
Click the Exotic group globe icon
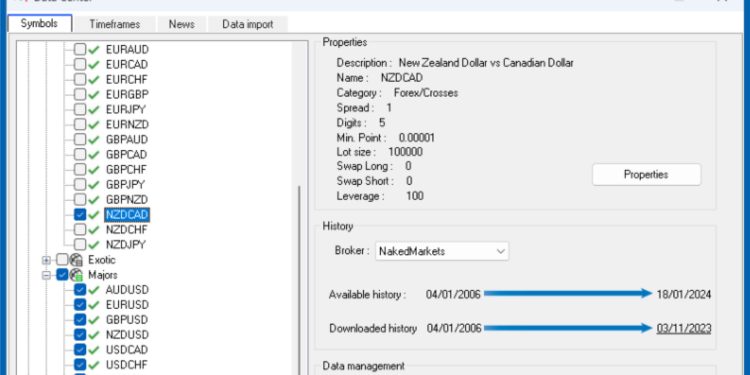77,260
